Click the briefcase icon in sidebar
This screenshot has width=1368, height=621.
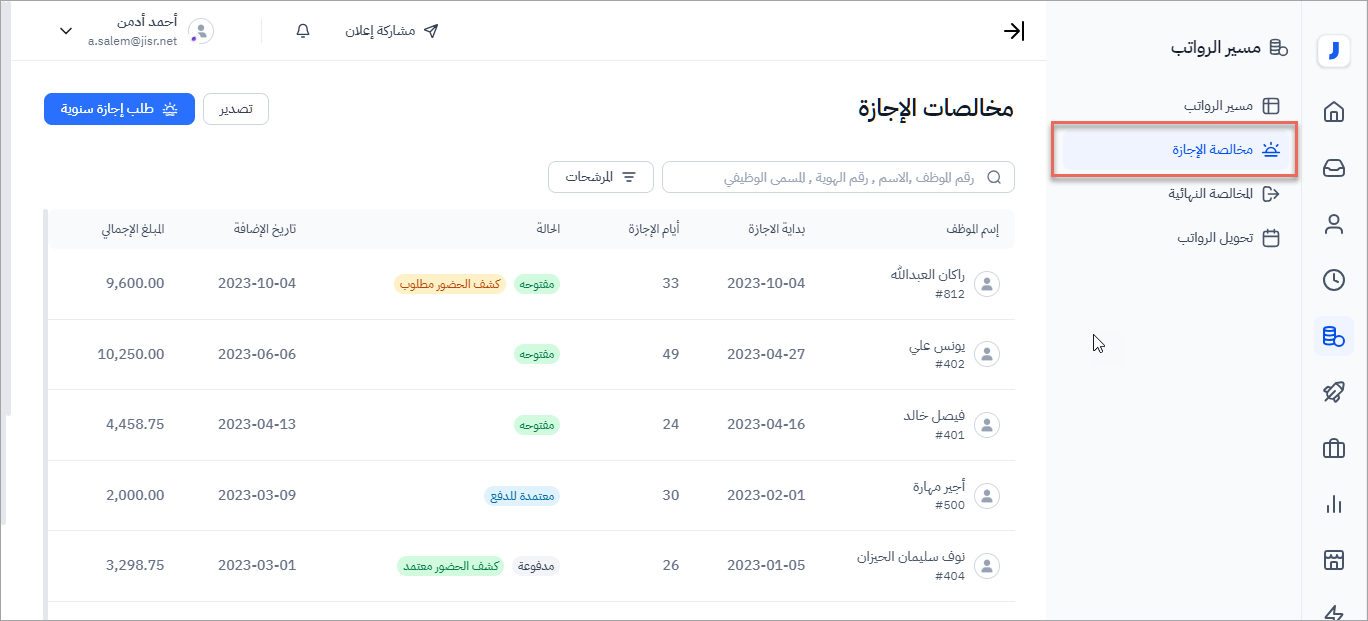(1333, 449)
